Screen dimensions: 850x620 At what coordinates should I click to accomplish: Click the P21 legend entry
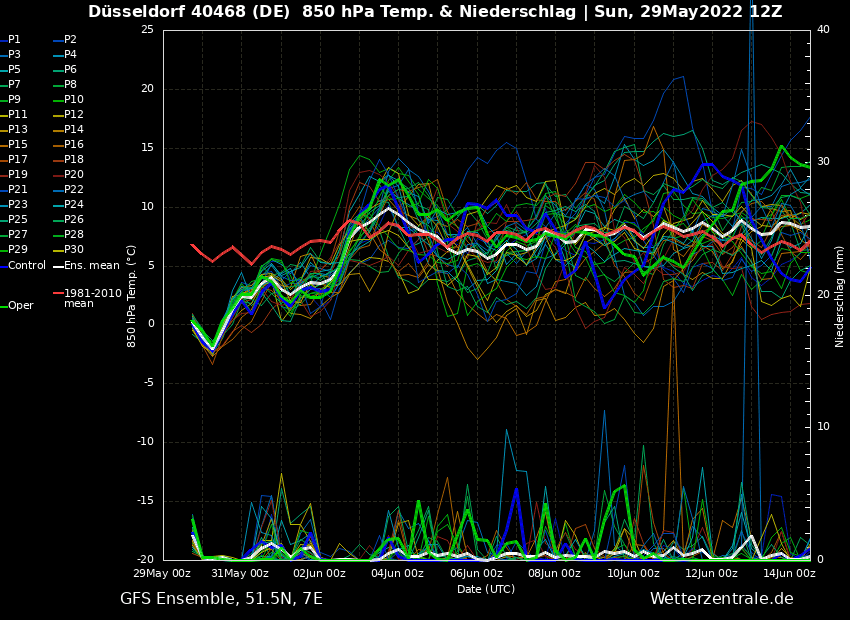tap(18, 190)
